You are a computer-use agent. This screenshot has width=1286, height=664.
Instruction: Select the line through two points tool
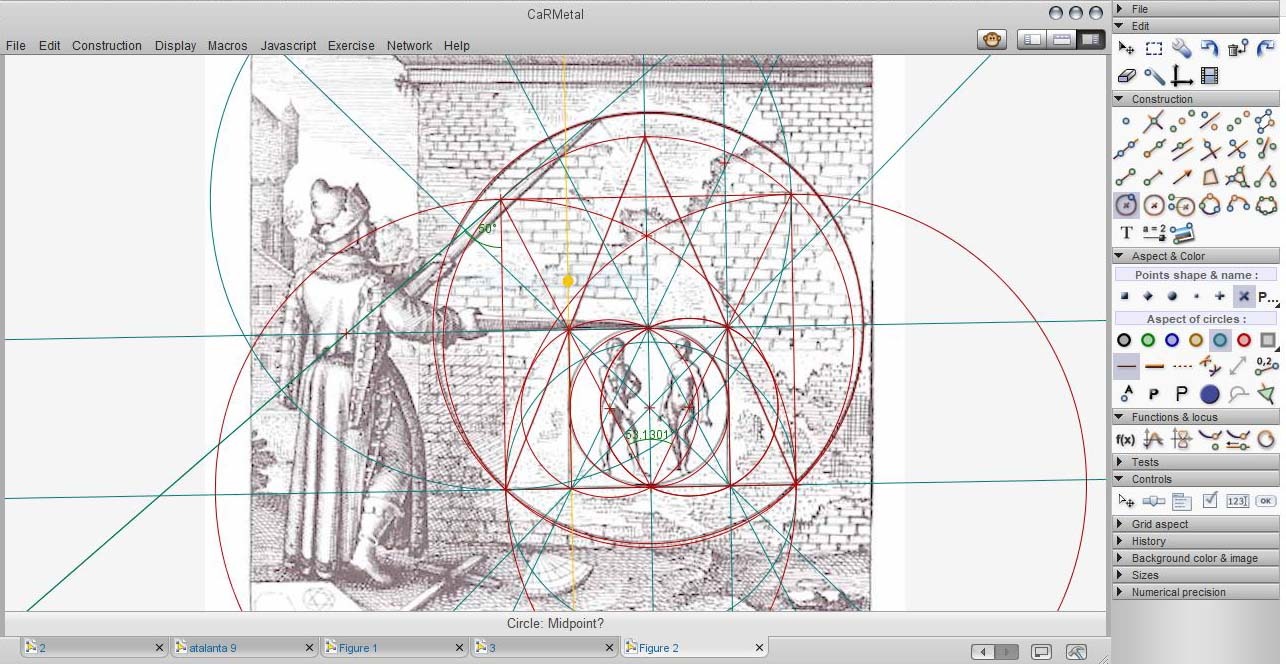1126,149
